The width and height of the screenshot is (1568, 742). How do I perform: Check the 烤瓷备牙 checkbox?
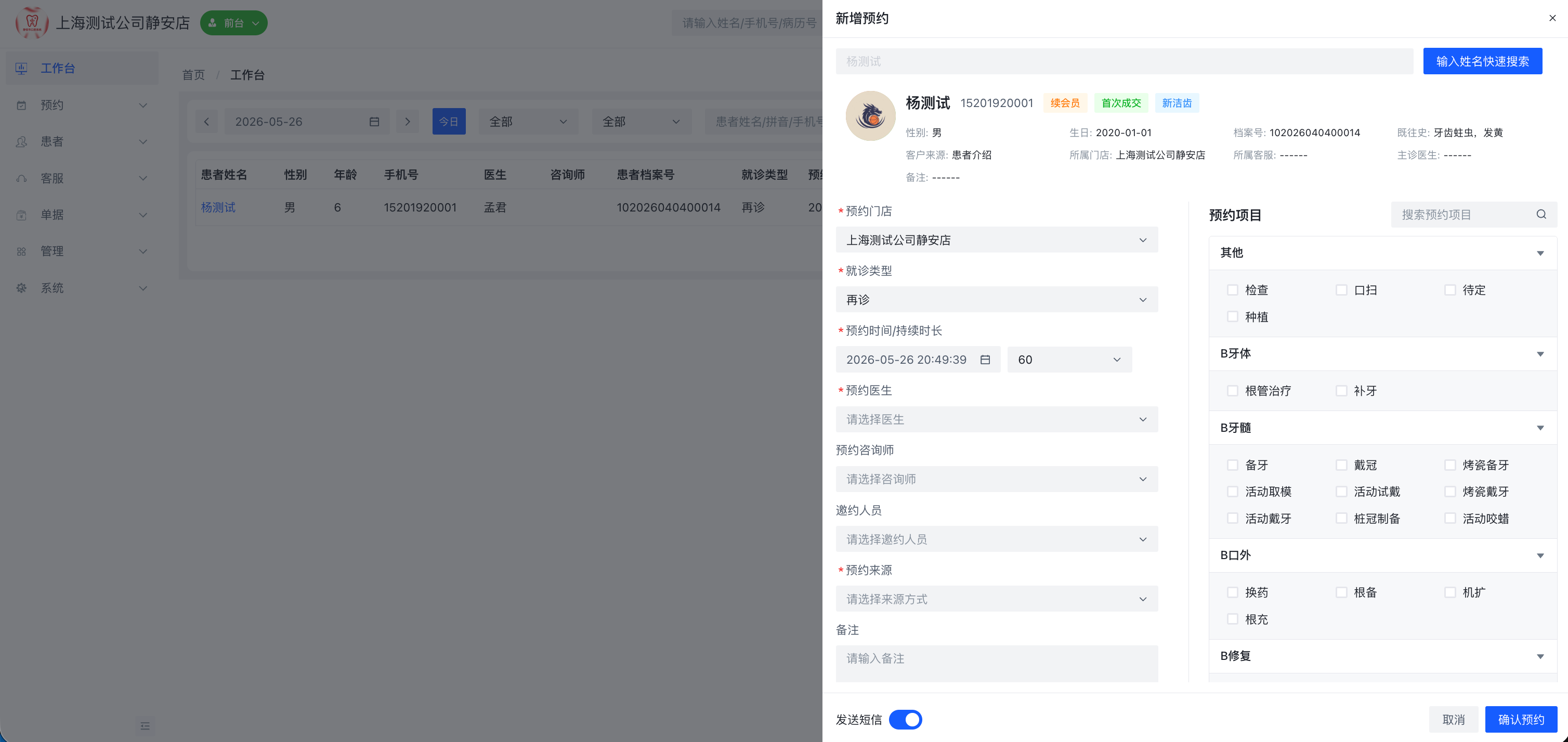(1450, 465)
